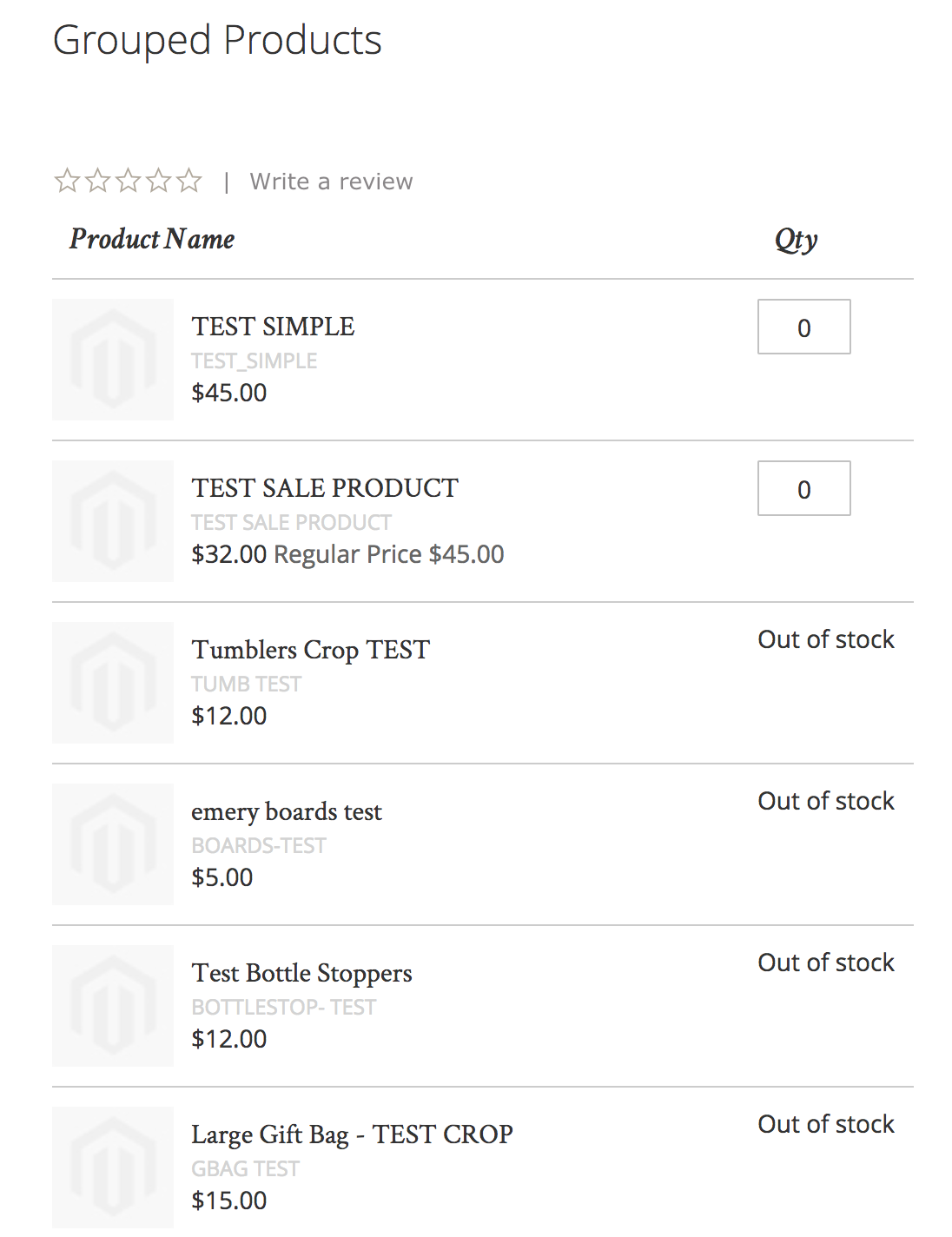Open the Tumblers Crop TEST product image

[x=113, y=683]
